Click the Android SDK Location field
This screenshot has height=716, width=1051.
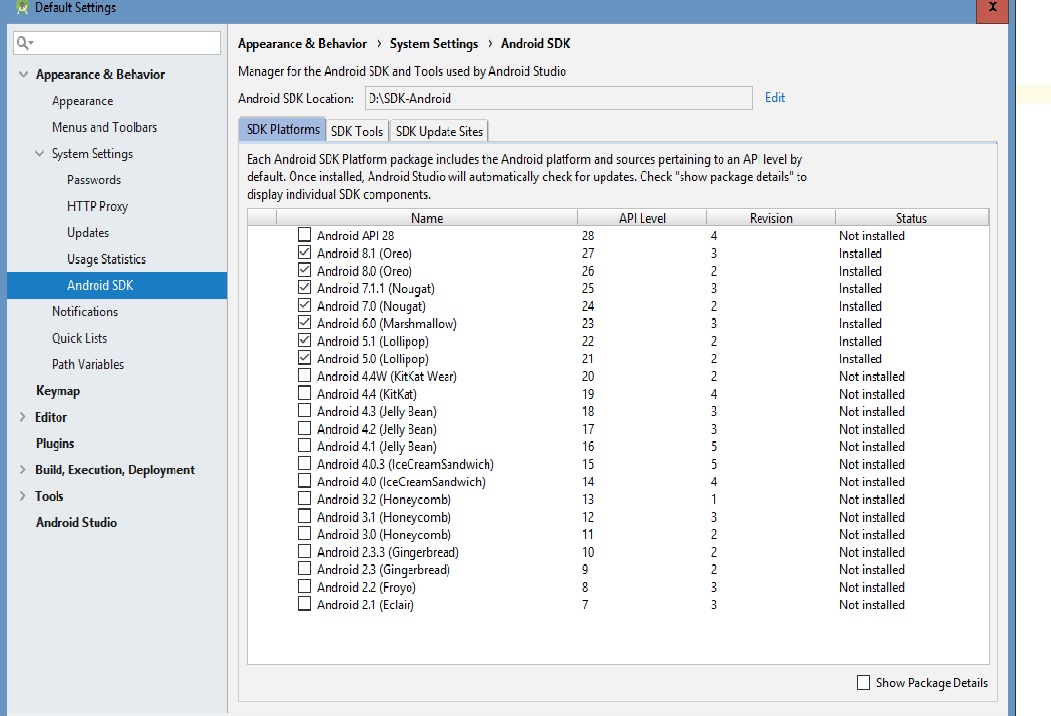click(557, 98)
